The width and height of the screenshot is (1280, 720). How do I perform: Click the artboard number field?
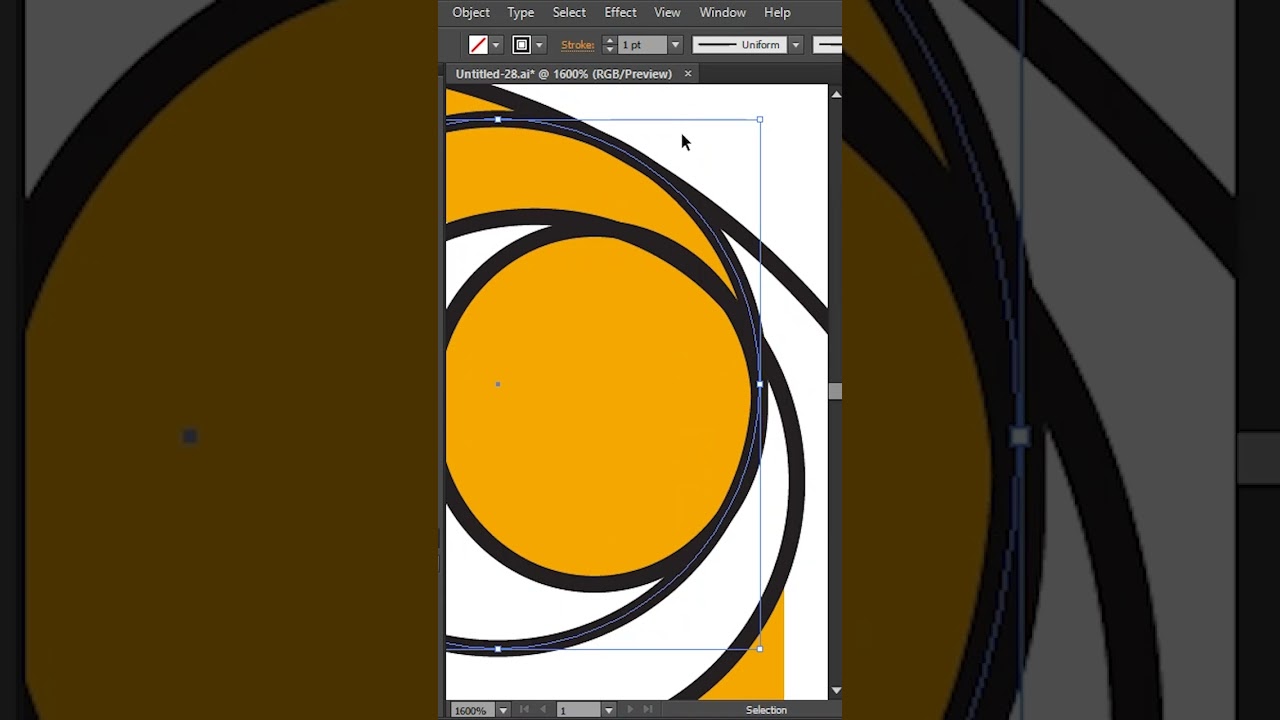578,710
